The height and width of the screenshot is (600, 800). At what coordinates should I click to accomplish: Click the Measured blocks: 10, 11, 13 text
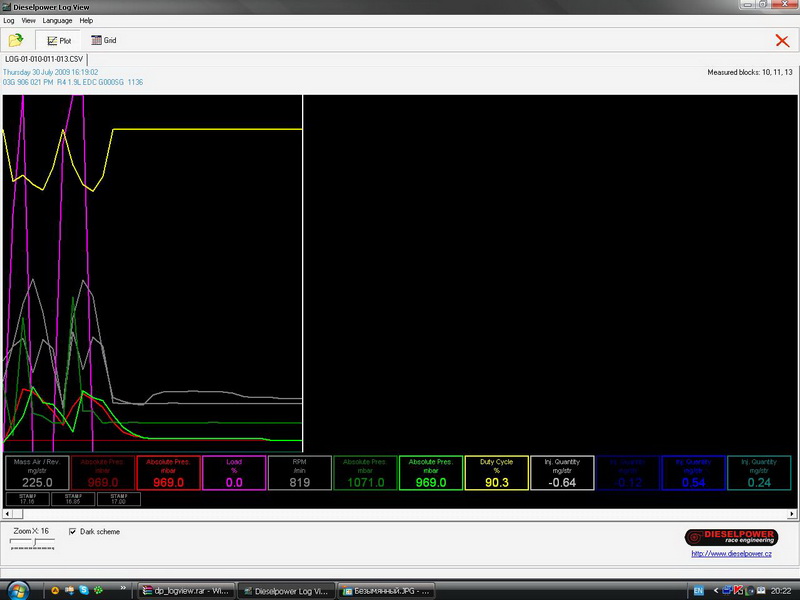[x=749, y=72]
